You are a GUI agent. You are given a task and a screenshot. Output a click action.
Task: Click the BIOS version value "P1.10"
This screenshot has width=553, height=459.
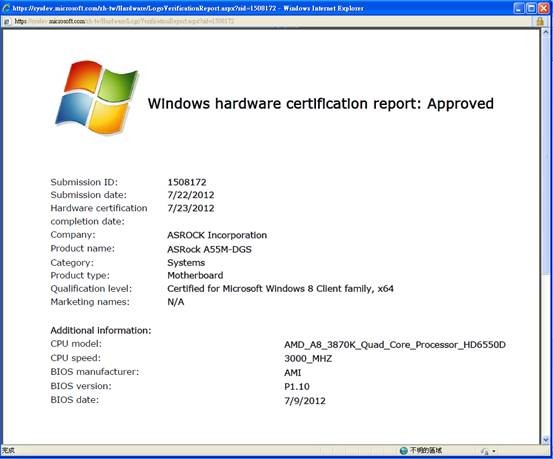pos(297,387)
